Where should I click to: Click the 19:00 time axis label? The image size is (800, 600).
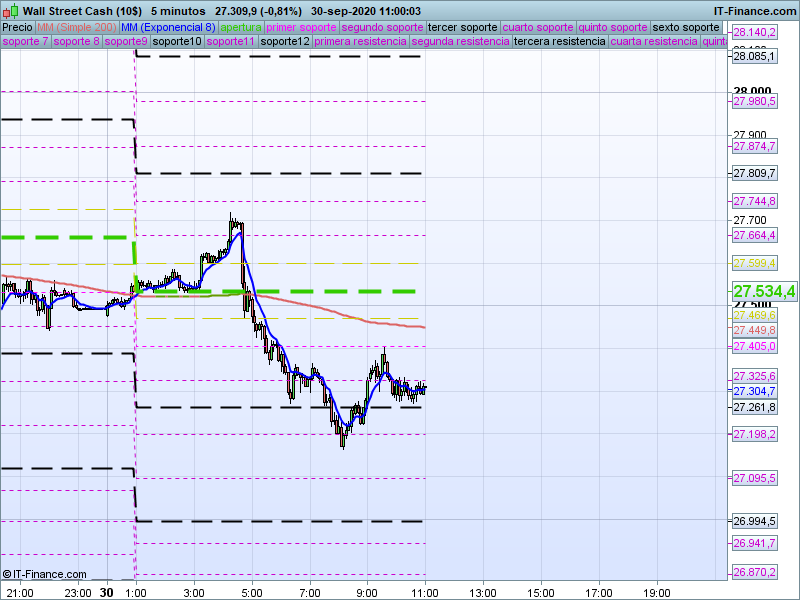coord(657,593)
